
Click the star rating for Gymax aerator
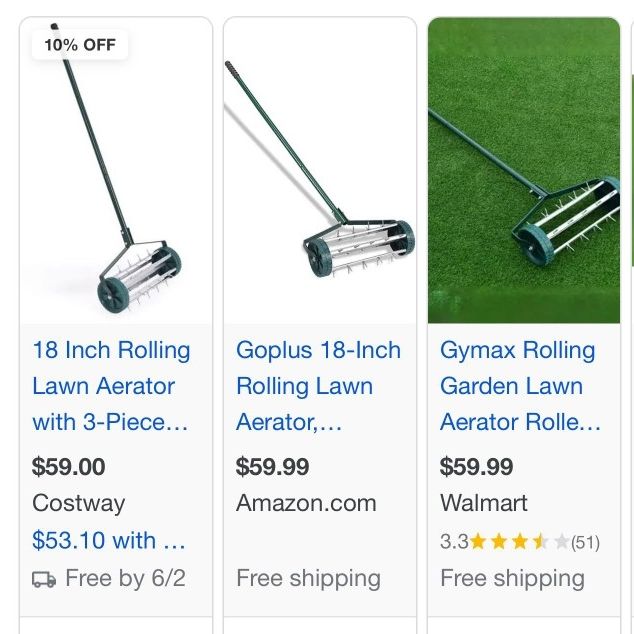click(520, 541)
